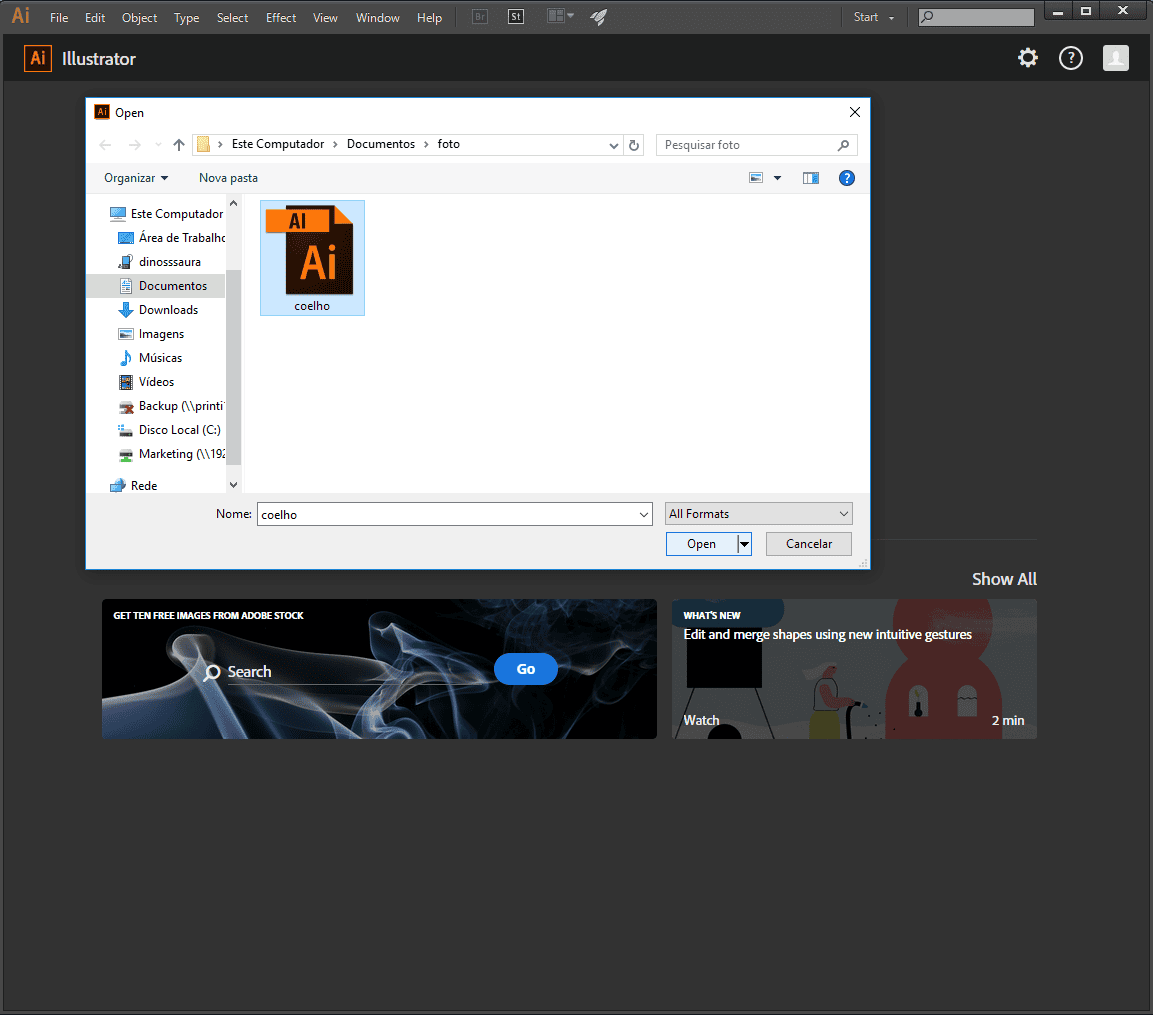Click the Open button in dialog
The width and height of the screenshot is (1153, 1015).
pos(702,544)
